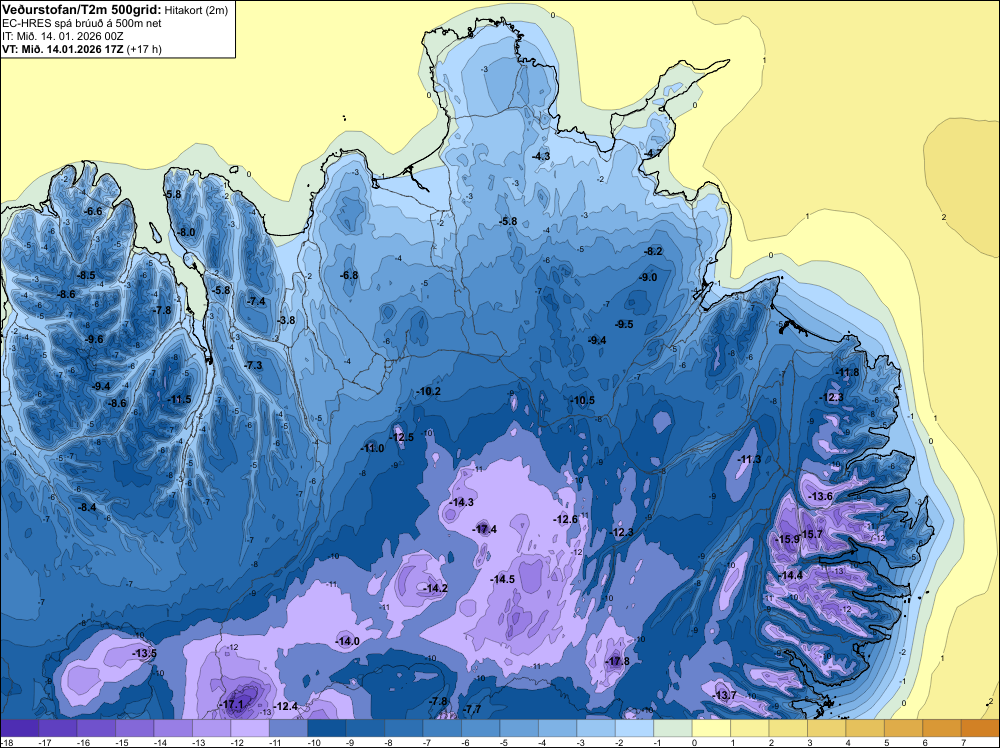Click the -15.7 temperature value on map
The width and height of the screenshot is (1000, 748).
coord(811,534)
